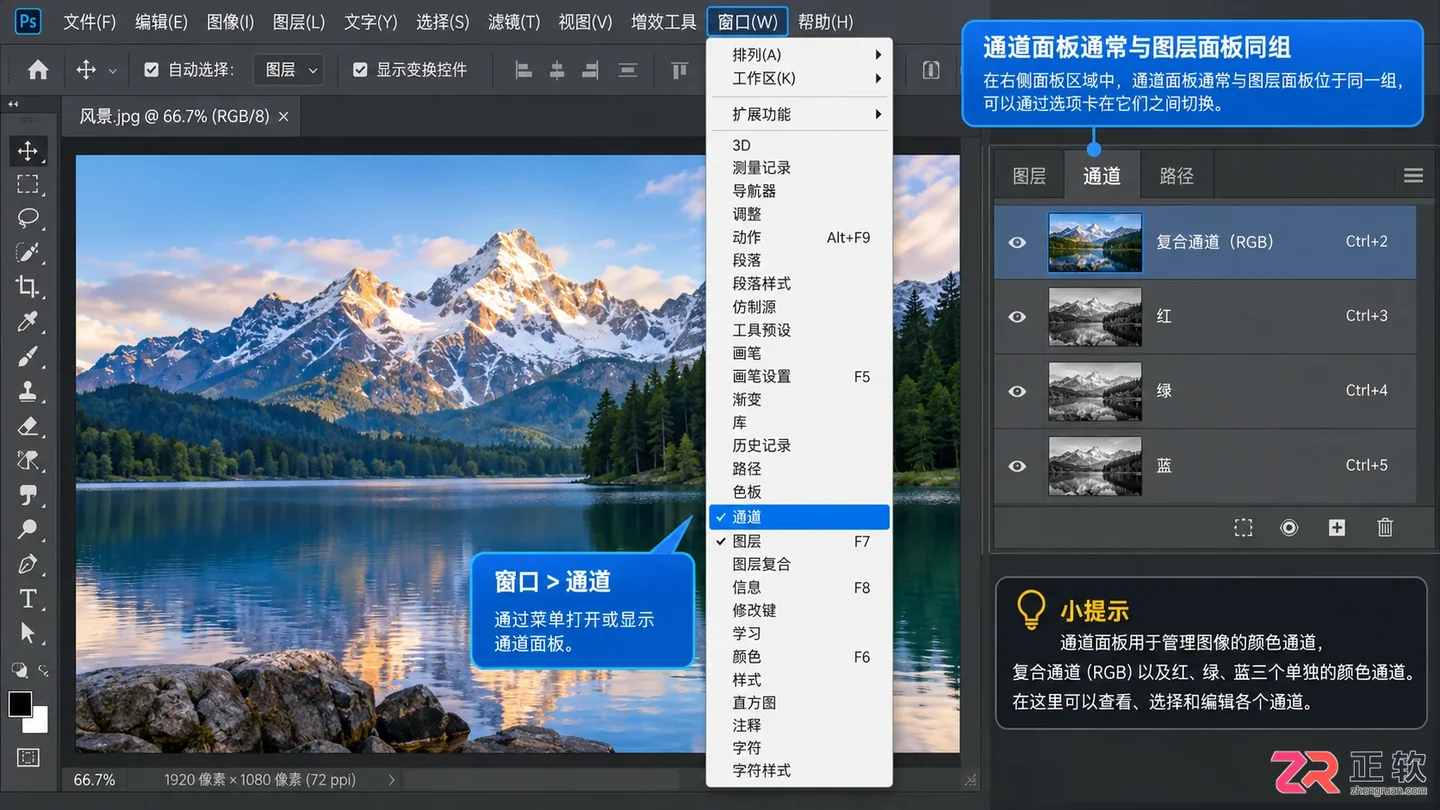Click the 66.7% zoom field
This screenshot has height=810, width=1440.
tap(95, 779)
